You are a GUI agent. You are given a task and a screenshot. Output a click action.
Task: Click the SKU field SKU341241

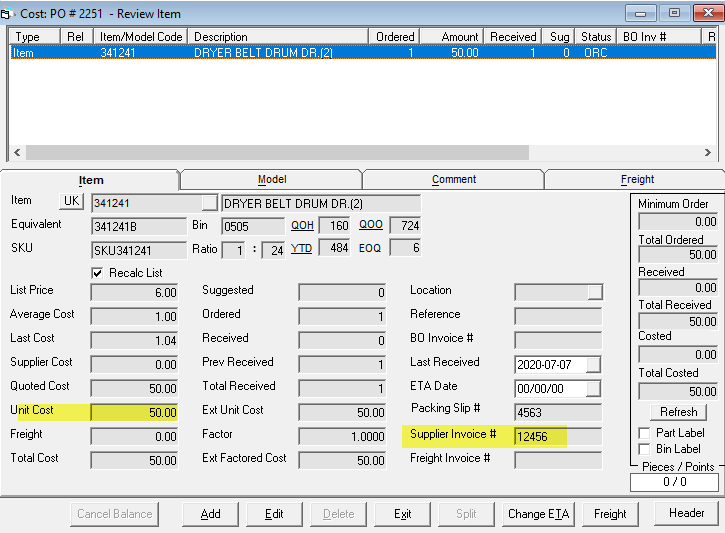139,251
